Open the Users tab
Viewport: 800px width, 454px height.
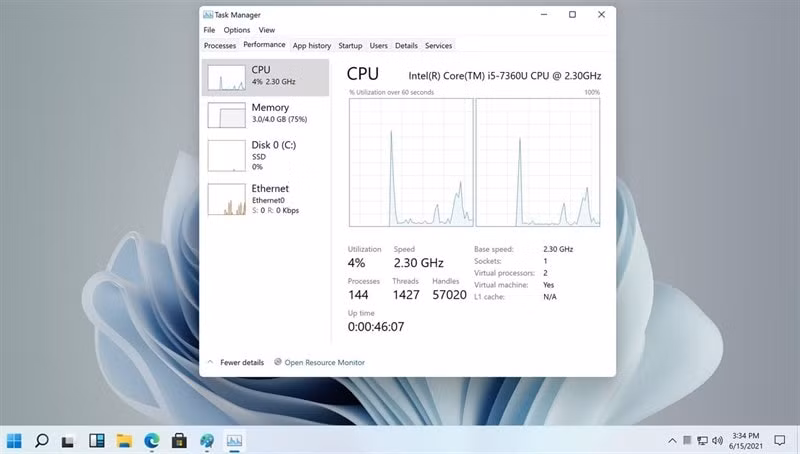pyautogui.click(x=379, y=45)
